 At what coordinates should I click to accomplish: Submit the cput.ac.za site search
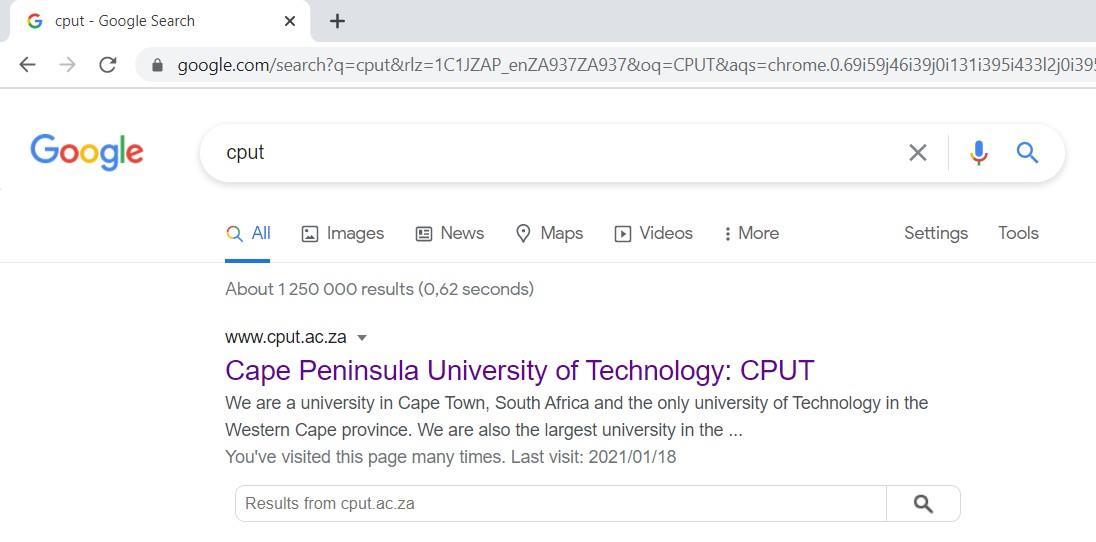(923, 504)
